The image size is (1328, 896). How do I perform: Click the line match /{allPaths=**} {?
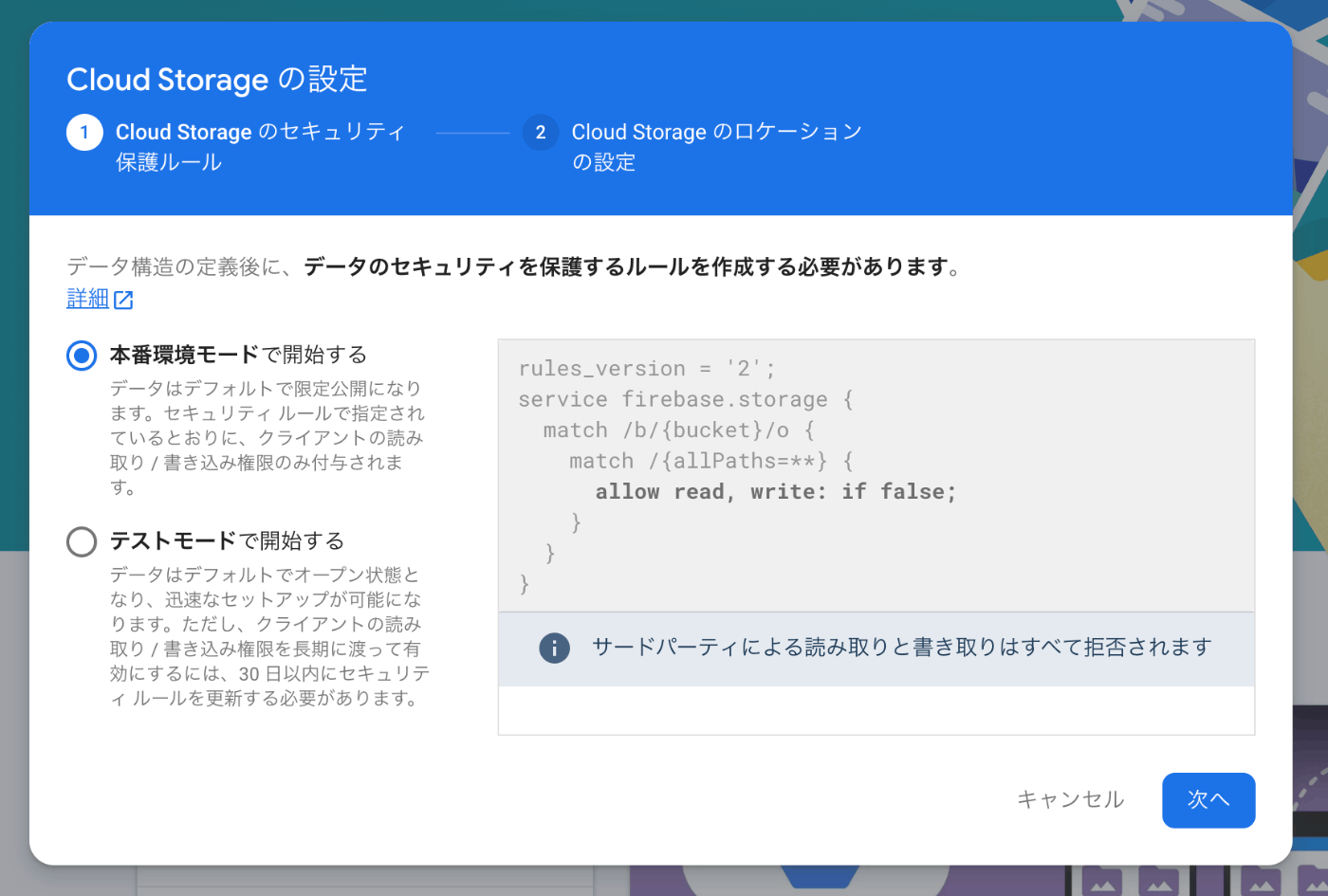coord(711,461)
